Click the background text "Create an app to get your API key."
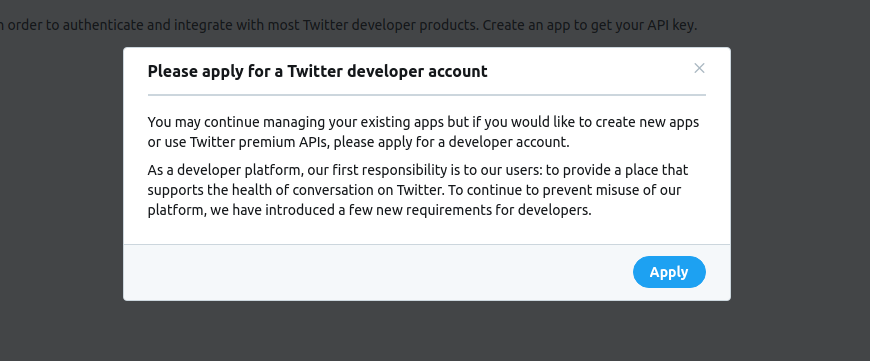The width and height of the screenshot is (870, 361). (x=590, y=26)
